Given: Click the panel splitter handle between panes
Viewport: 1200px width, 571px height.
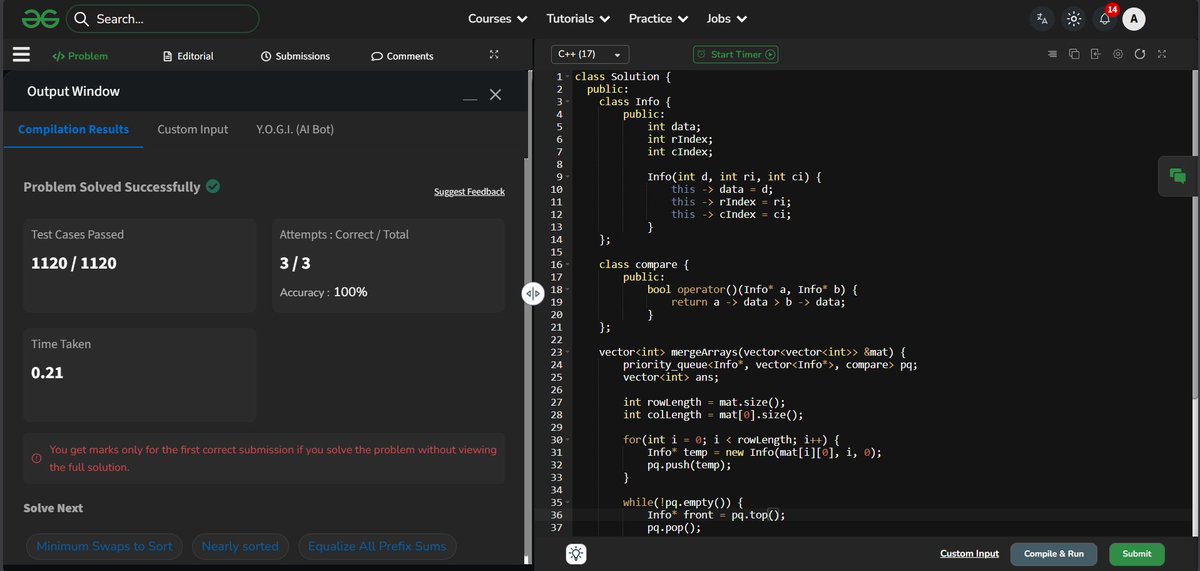Looking at the screenshot, I should coord(533,293).
